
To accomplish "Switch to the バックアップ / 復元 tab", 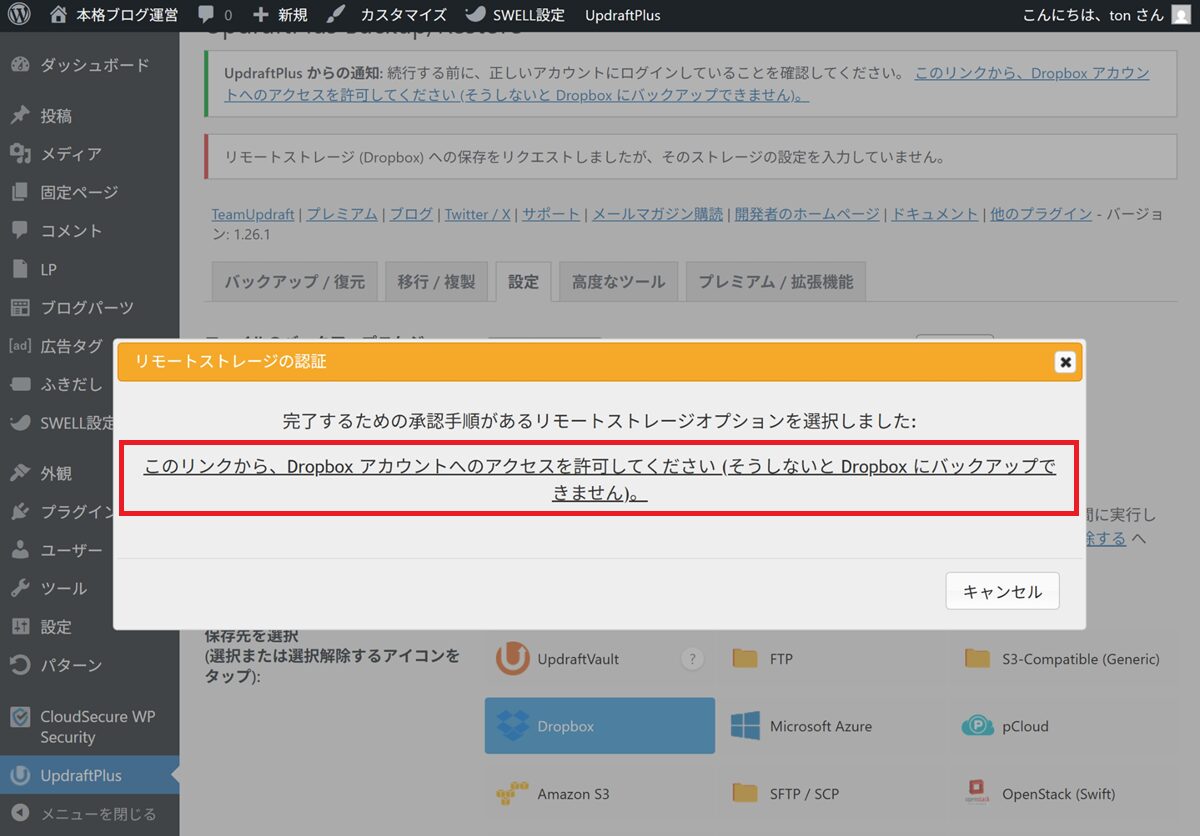I will [x=294, y=282].
